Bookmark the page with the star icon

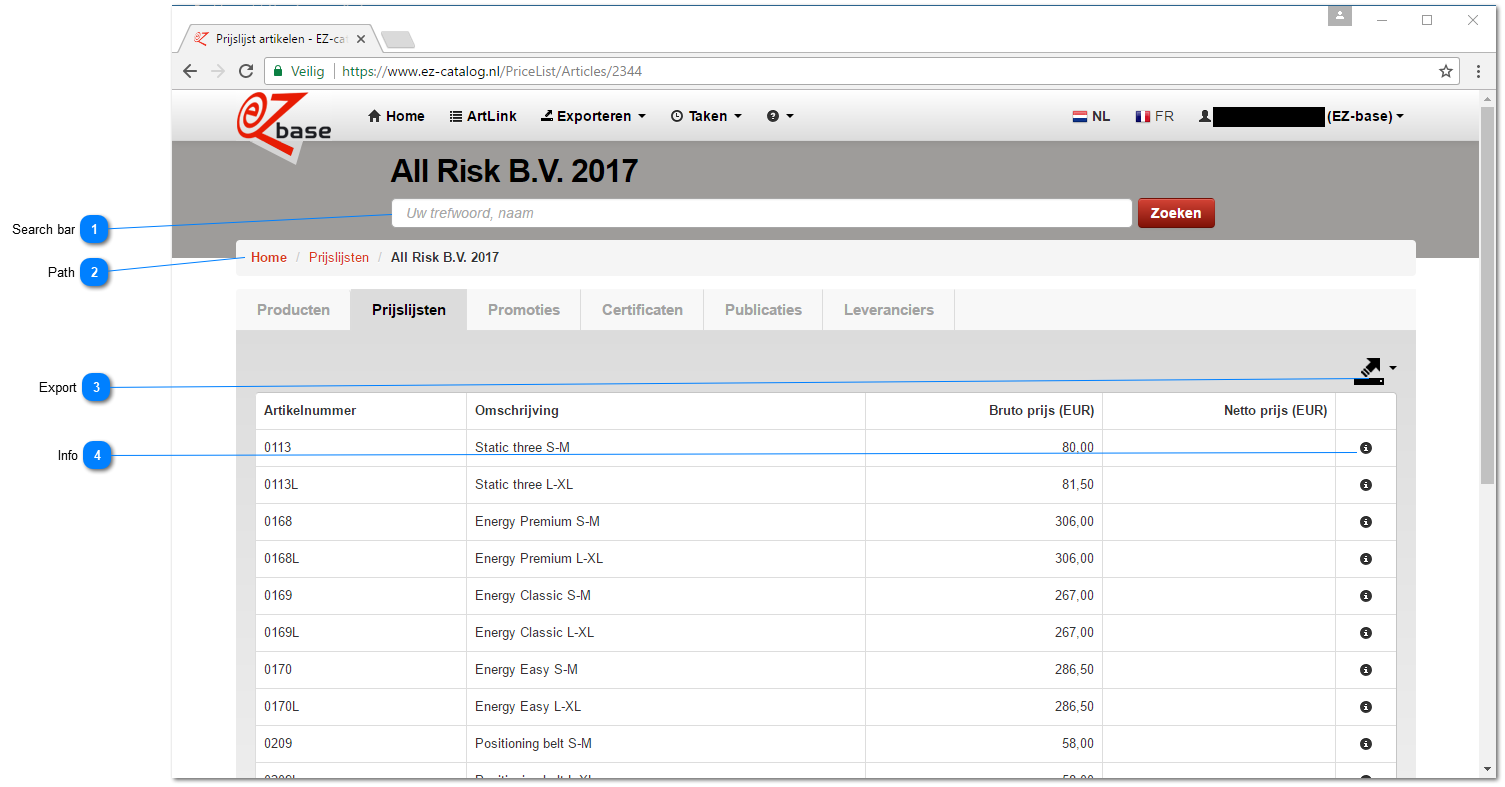[1445, 71]
